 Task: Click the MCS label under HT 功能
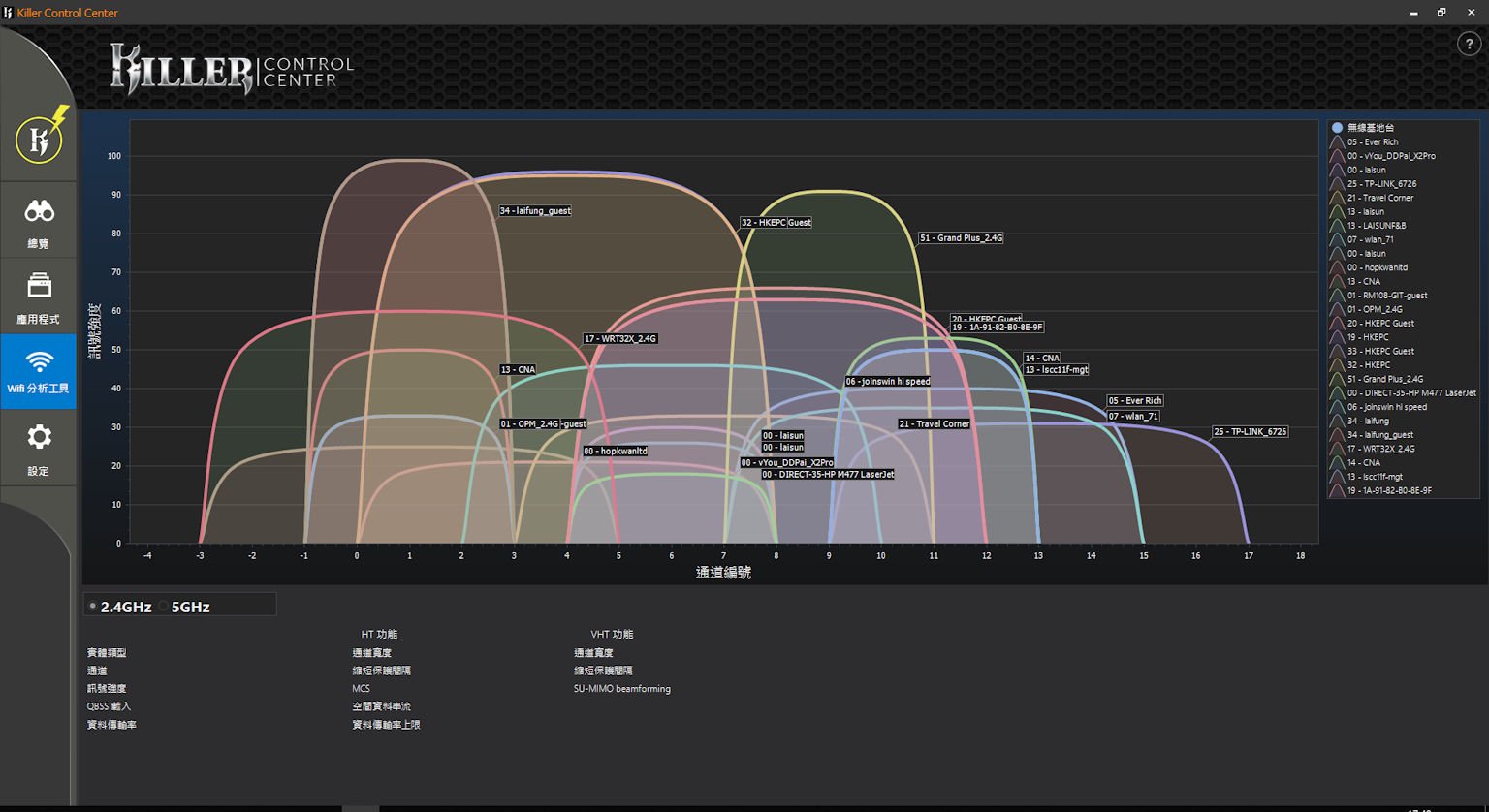point(361,689)
